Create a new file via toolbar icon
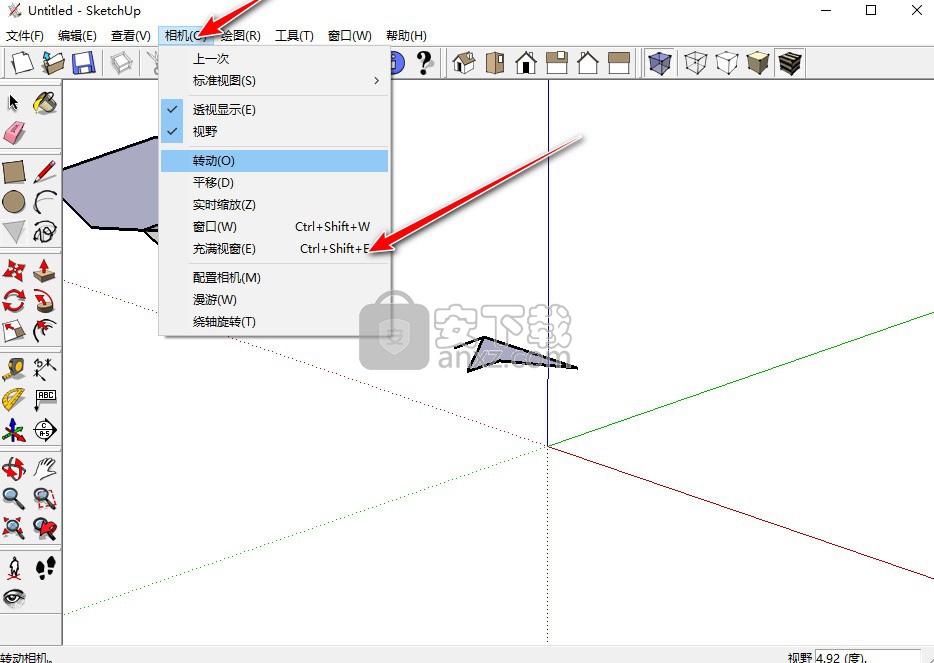Screen dimensions: 934x663 click(22, 63)
